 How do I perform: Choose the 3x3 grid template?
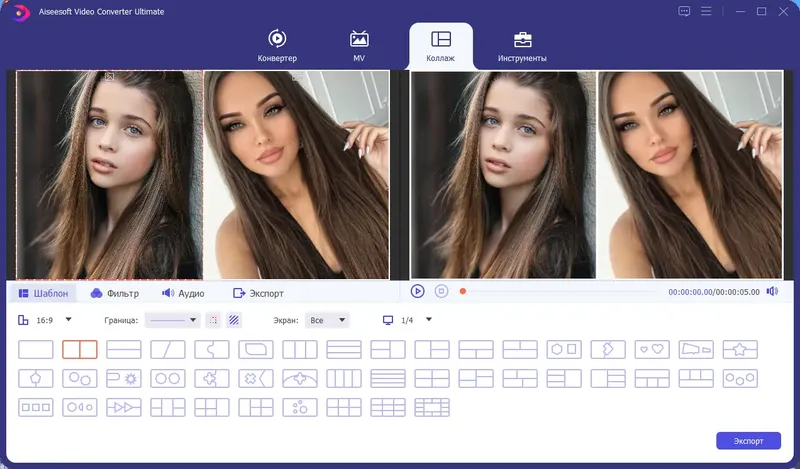388,408
